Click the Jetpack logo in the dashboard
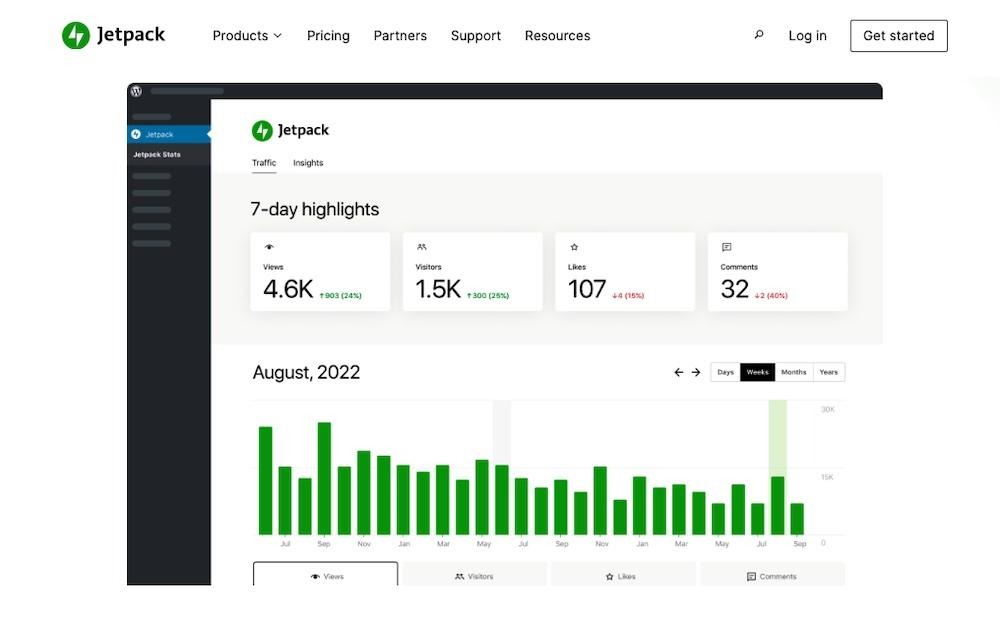 [290, 130]
